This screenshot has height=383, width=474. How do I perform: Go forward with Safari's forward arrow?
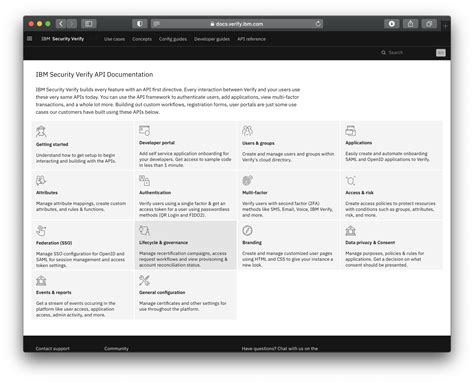pyautogui.click(x=71, y=24)
